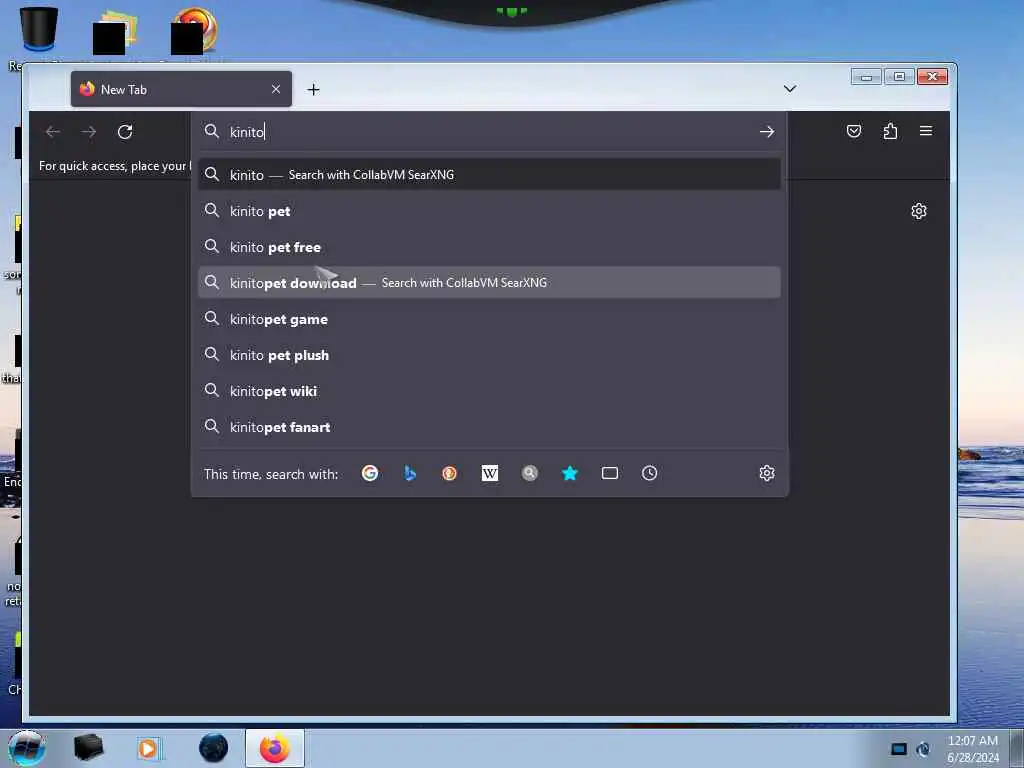This screenshot has width=1024, height=768.
Task: Open the Pocket save icon
Action: (x=854, y=131)
